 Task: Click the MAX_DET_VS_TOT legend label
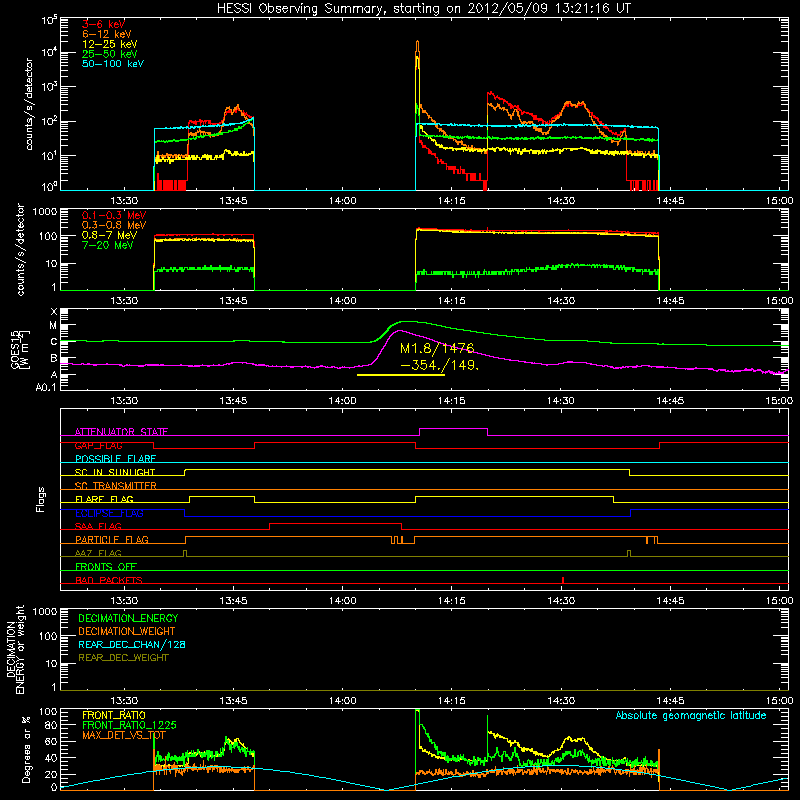click(x=123, y=735)
